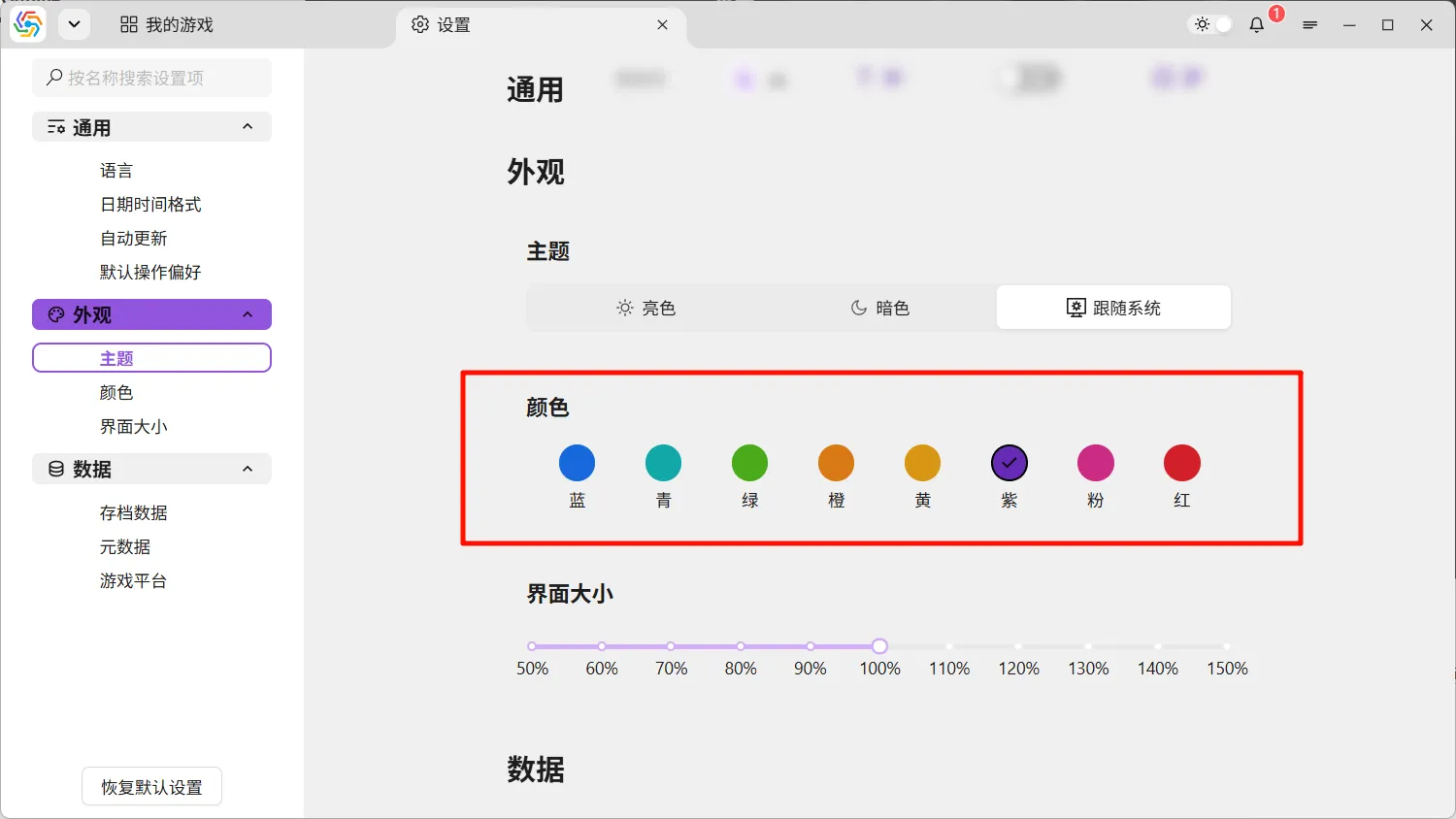
Task: Toggle the light/dark mode switch
Action: 1212,25
